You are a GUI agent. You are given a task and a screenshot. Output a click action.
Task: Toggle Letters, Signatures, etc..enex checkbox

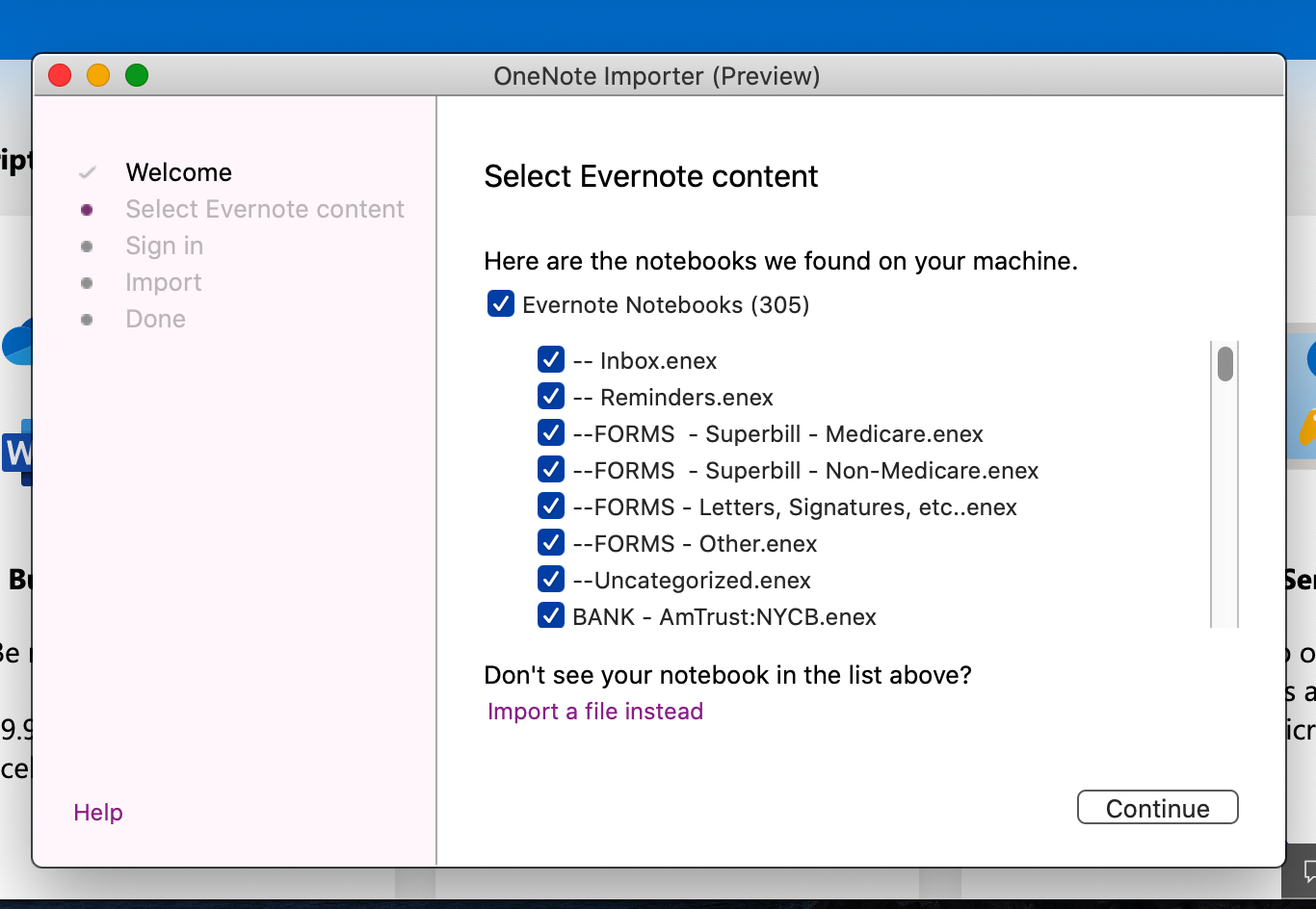pyautogui.click(x=551, y=506)
